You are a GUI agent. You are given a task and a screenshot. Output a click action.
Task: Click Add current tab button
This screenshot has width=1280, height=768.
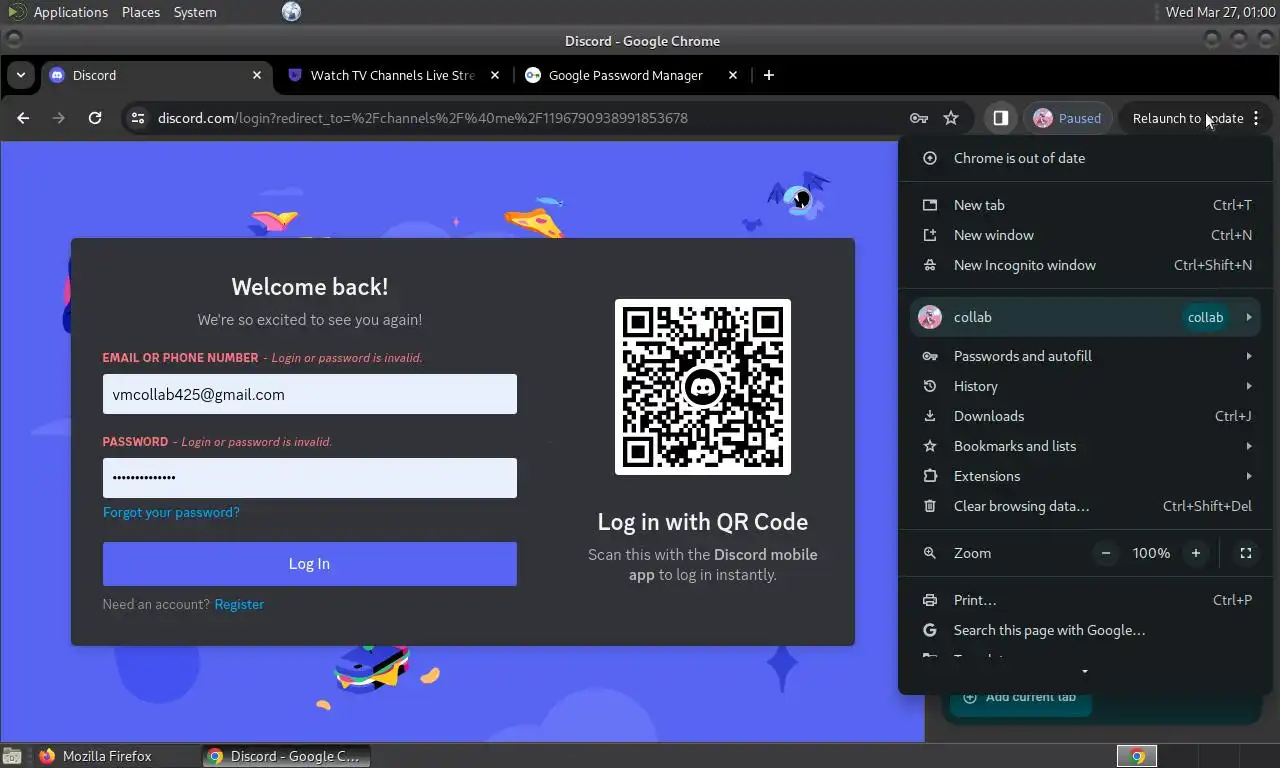coord(1020,697)
